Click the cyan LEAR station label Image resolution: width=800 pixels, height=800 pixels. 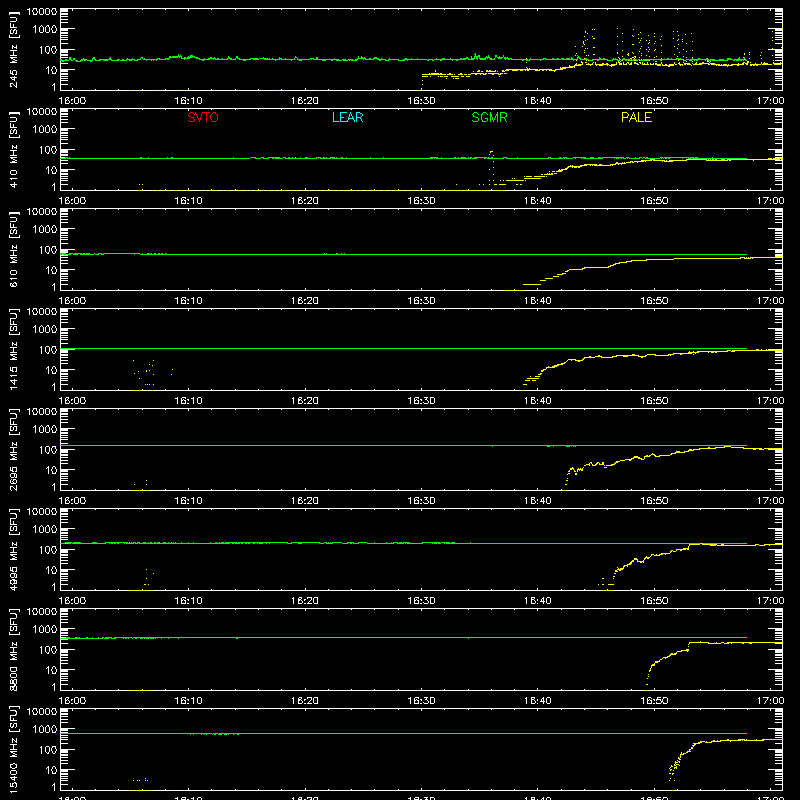(x=347, y=117)
